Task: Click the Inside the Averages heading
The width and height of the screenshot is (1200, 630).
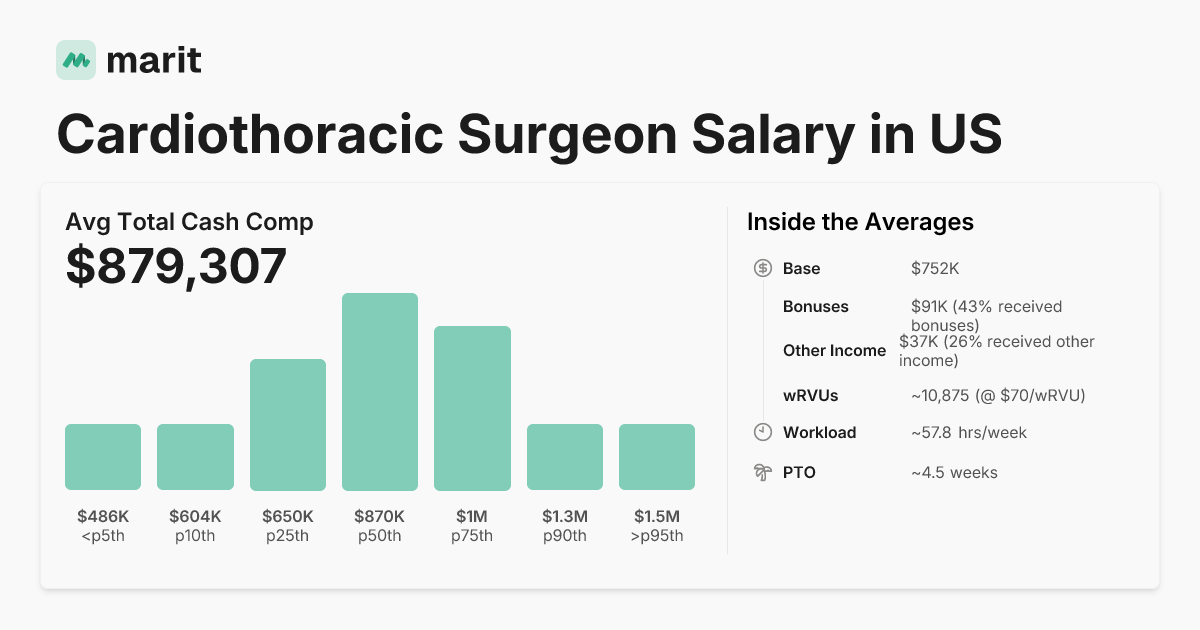Action: click(860, 222)
